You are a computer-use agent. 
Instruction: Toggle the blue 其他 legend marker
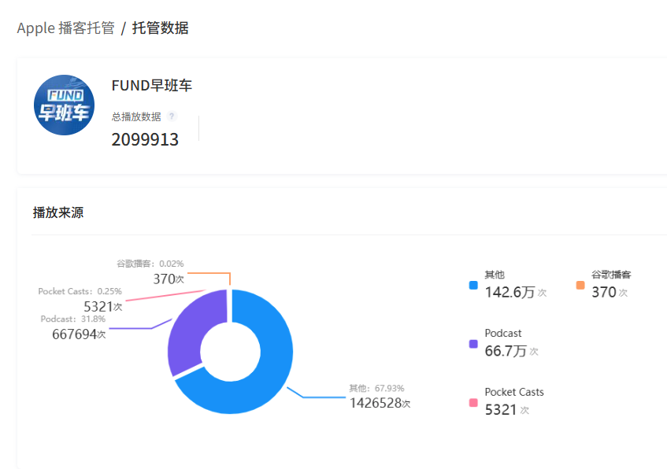tap(472, 285)
